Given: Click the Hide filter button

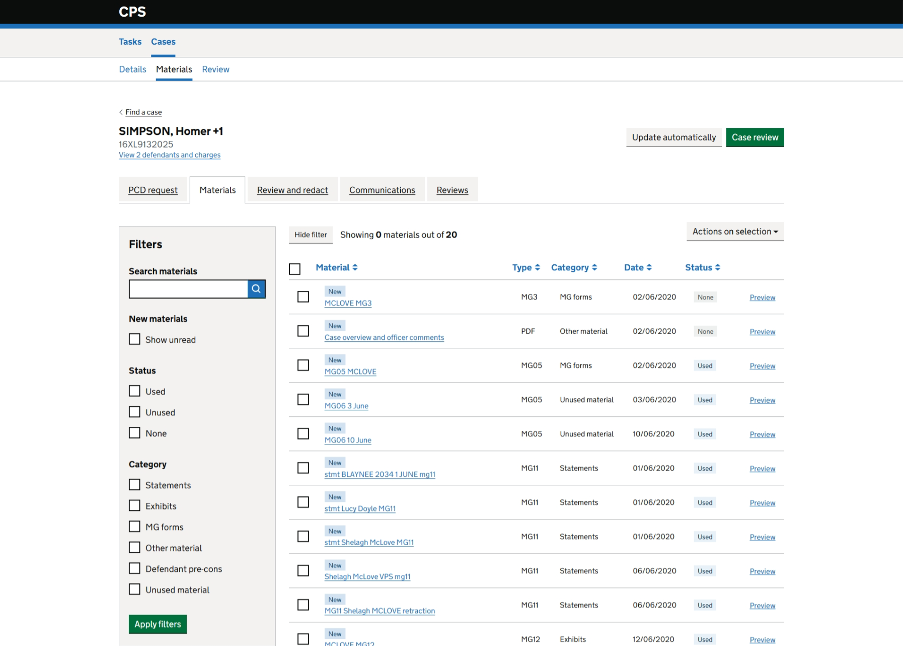Looking at the screenshot, I should (x=310, y=235).
